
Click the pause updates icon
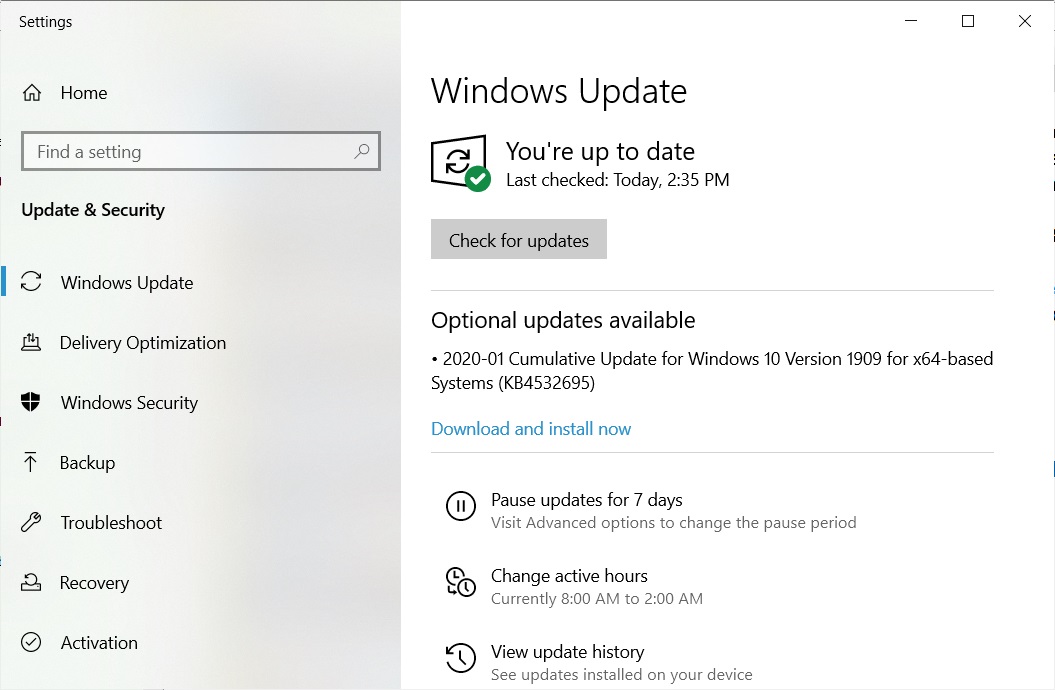[461, 506]
